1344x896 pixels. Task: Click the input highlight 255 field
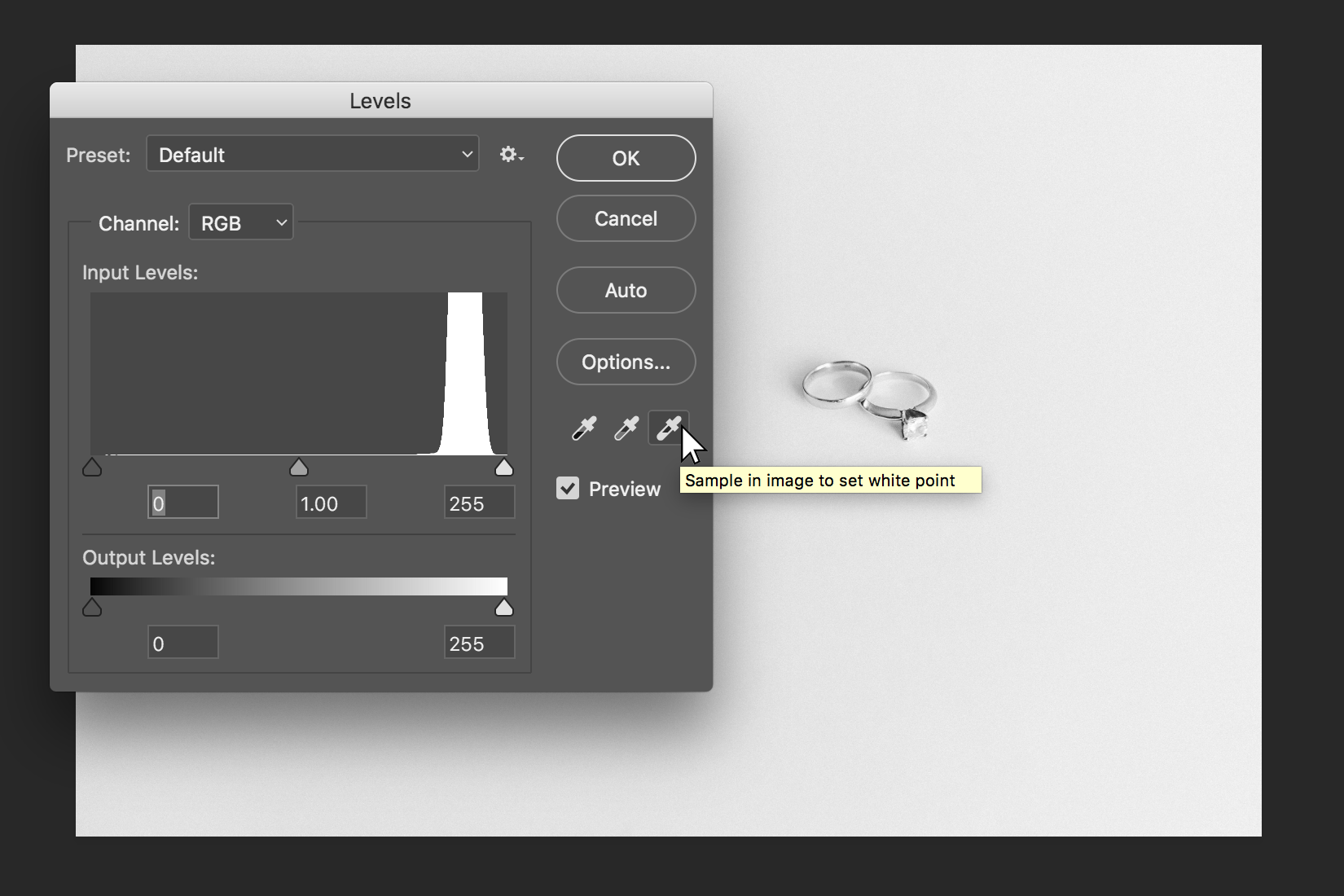479,503
